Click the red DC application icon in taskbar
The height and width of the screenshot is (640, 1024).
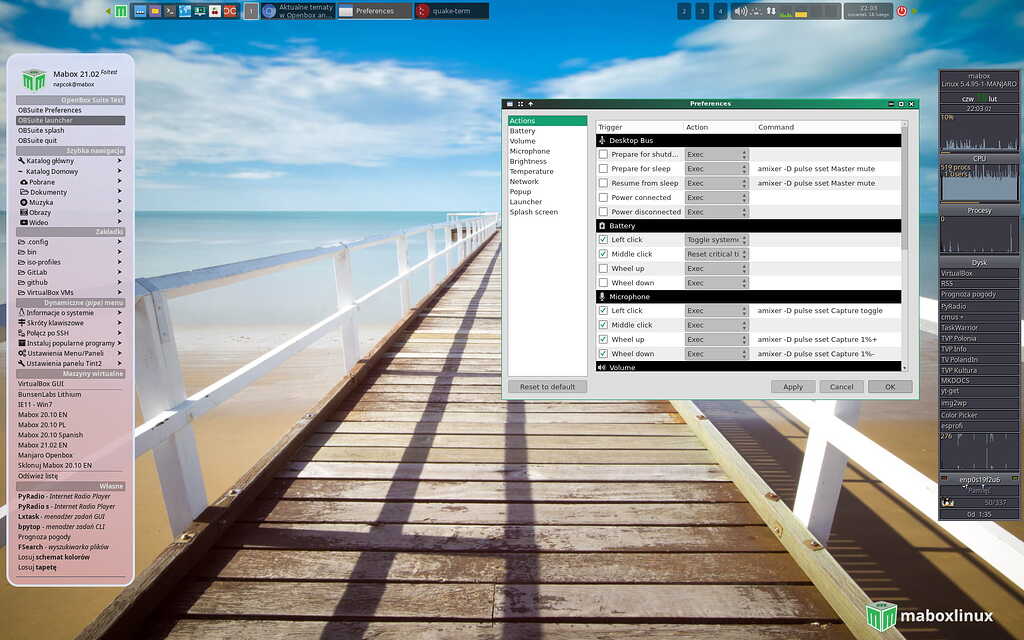[x=230, y=11]
